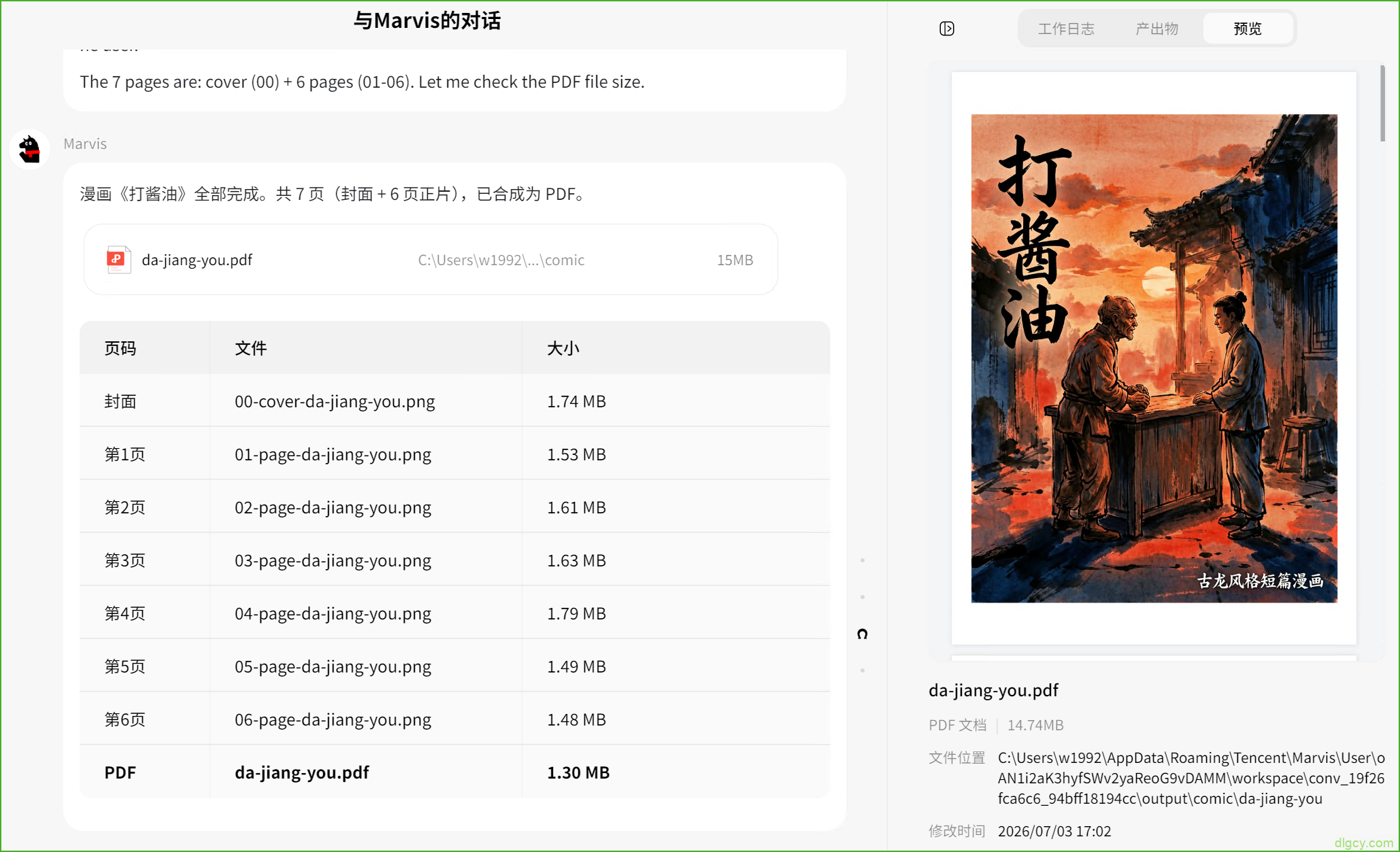The height and width of the screenshot is (852, 1400).
Task: Click the 与Marvis的对话 title
Action: [427, 20]
